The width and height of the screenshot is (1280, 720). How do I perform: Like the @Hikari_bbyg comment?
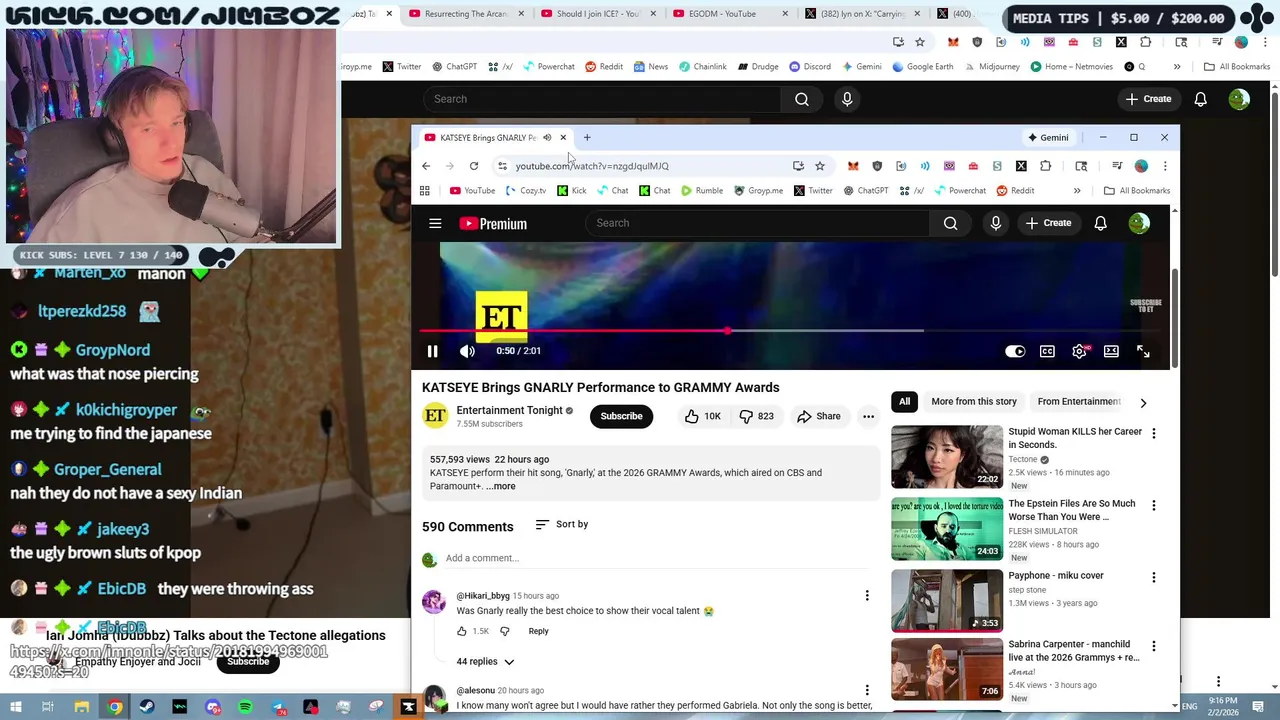click(462, 631)
